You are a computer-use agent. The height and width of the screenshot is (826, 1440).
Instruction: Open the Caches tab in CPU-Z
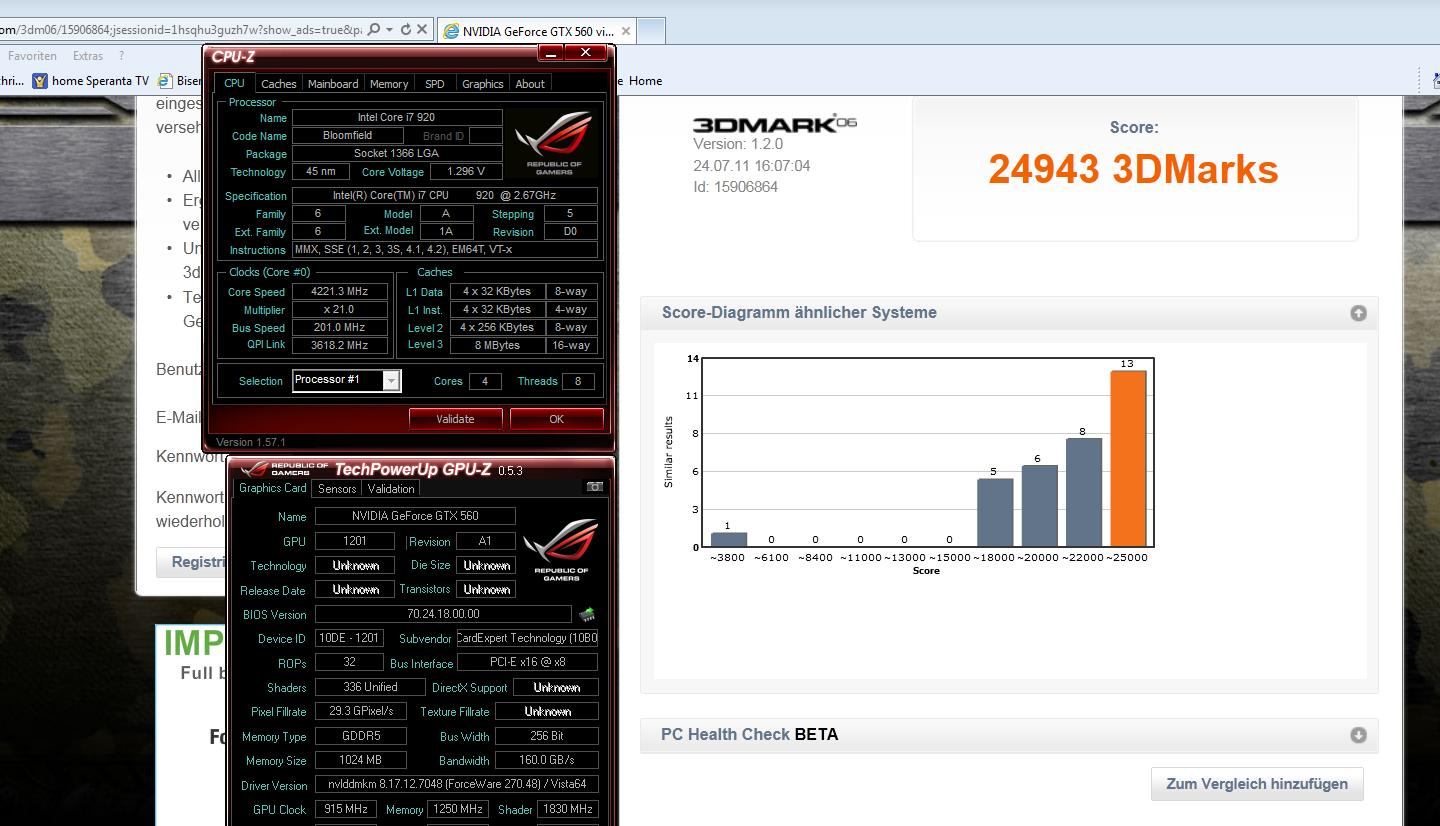(278, 84)
